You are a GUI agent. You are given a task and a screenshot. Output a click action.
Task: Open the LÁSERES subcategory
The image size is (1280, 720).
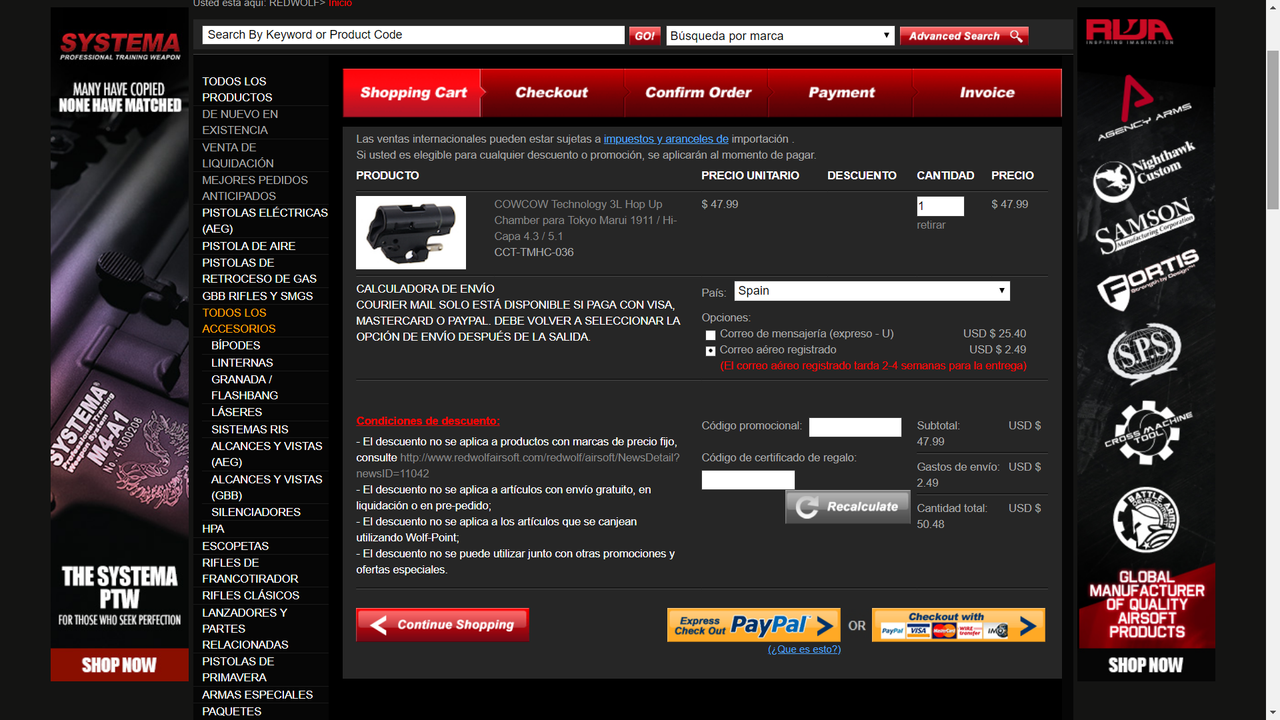(x=237, y=412)
